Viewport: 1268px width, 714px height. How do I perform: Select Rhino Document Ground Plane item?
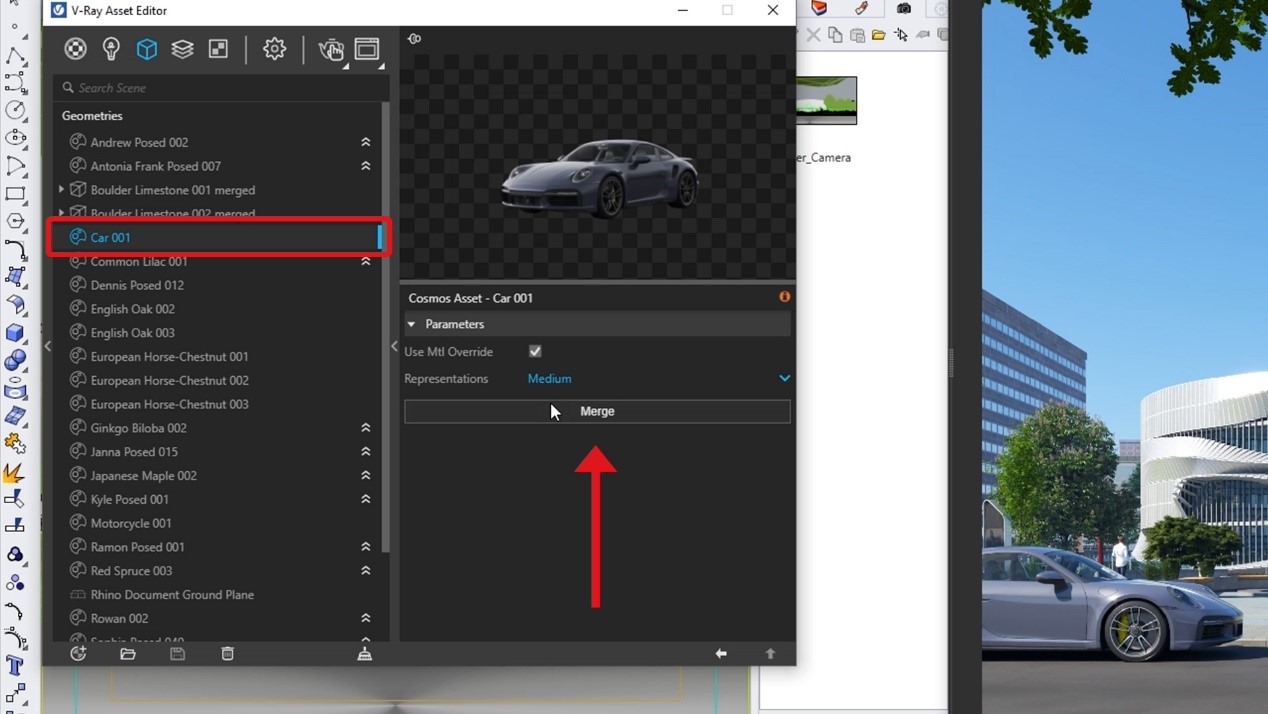click(x=172, y=595)
